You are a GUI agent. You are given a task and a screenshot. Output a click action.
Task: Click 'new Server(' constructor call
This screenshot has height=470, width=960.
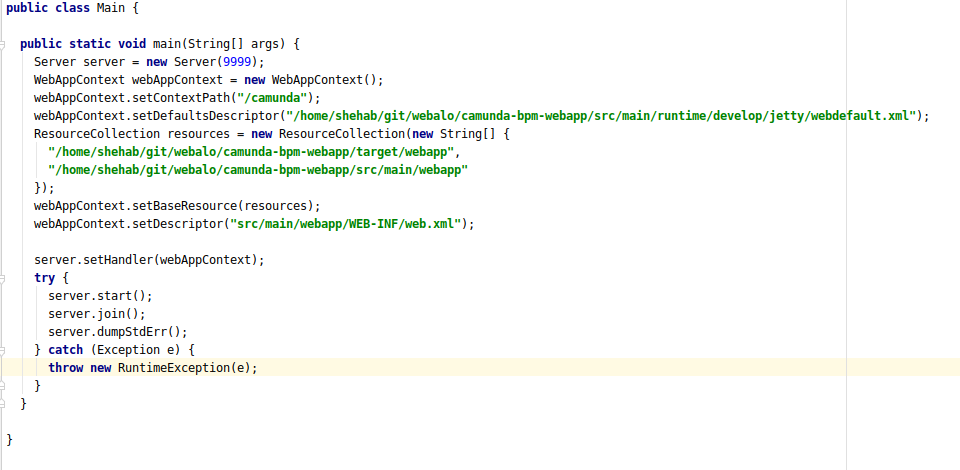pos(184,62)
